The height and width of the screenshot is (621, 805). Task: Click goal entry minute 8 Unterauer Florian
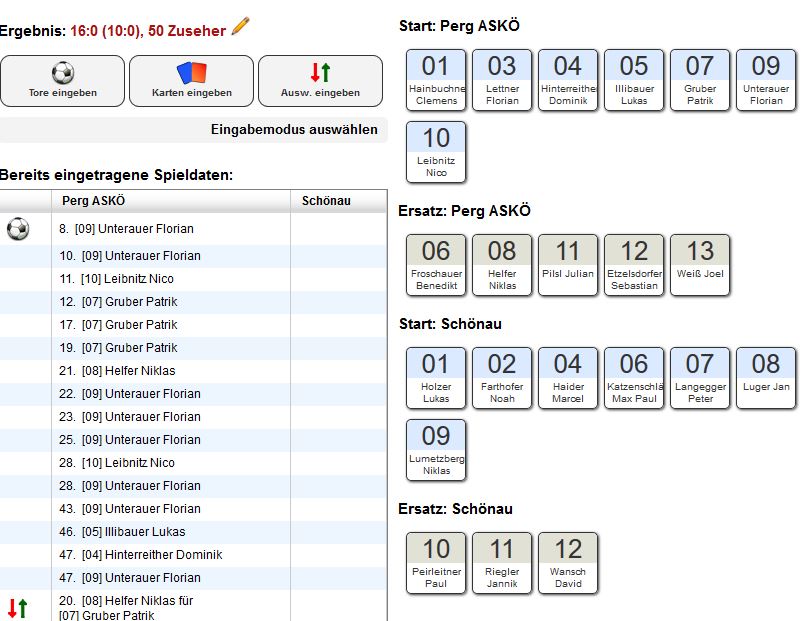tap(126, 229)
